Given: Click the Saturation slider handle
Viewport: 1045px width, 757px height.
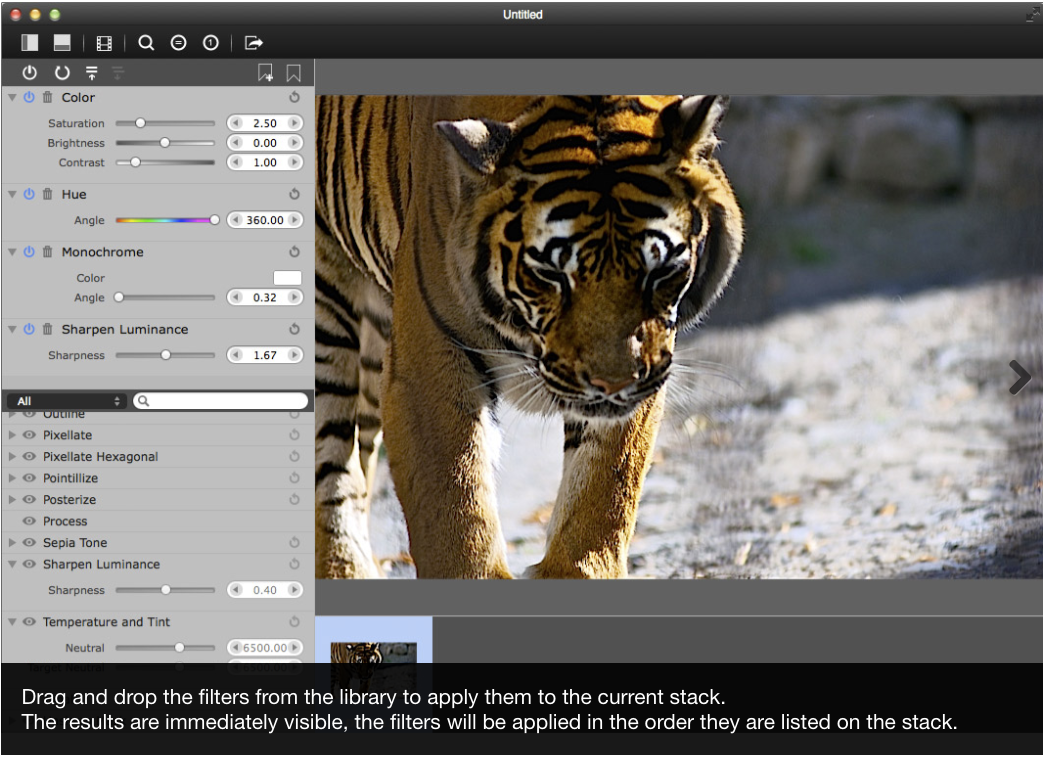Looking at the screenshot, I should pyautogui.click(x=140, y=123).
